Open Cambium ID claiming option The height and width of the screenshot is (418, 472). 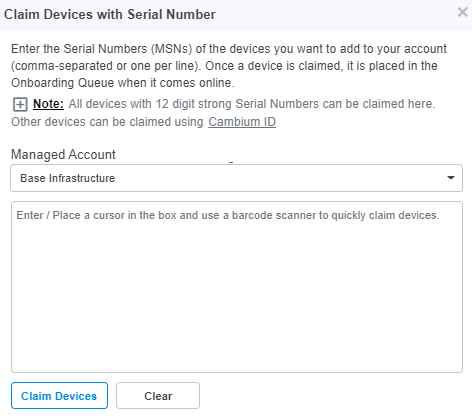(x=242, y=122)
